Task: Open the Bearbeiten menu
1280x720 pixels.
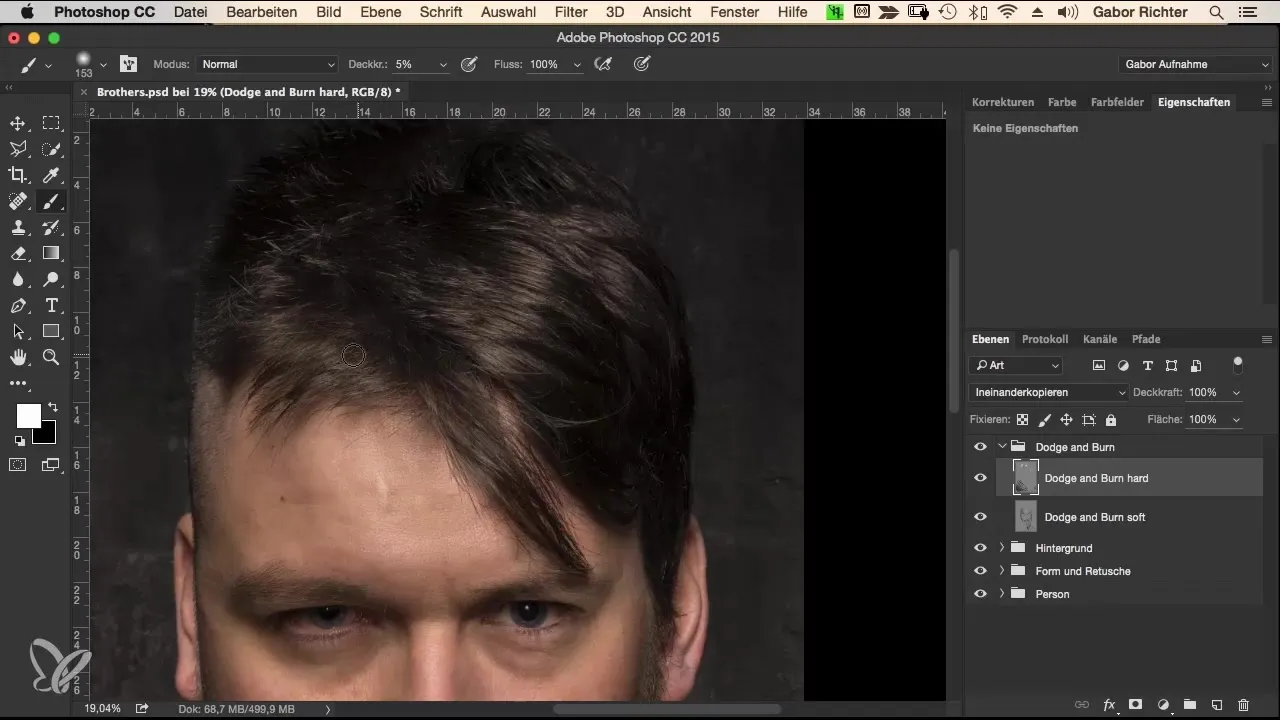Action: [261, 12]
